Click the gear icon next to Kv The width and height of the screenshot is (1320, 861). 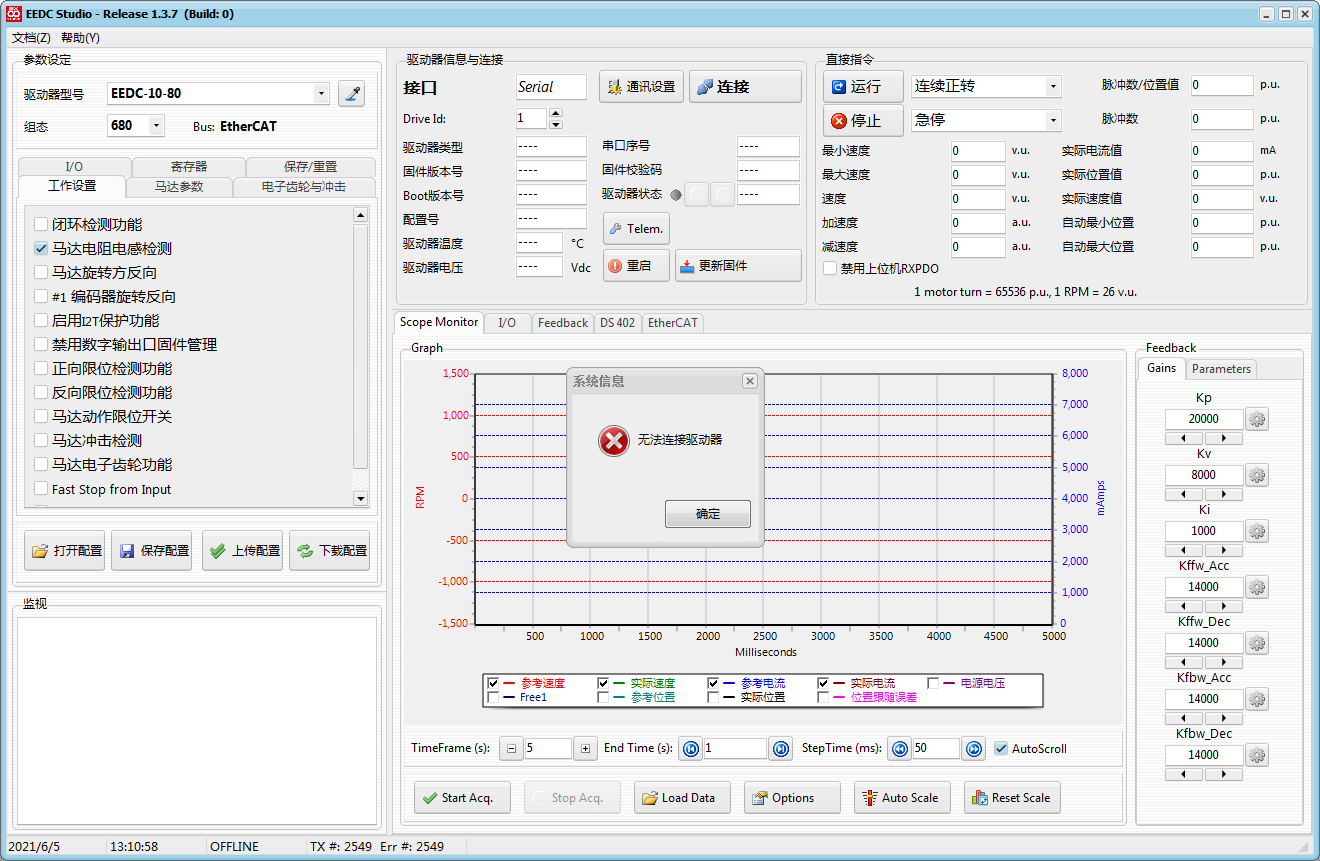1258,475
